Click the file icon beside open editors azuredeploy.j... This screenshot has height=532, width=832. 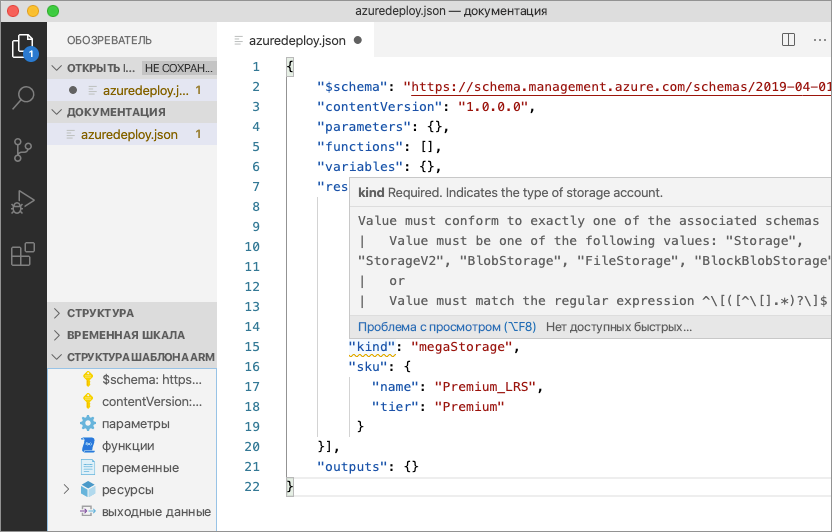pos(92,91)
